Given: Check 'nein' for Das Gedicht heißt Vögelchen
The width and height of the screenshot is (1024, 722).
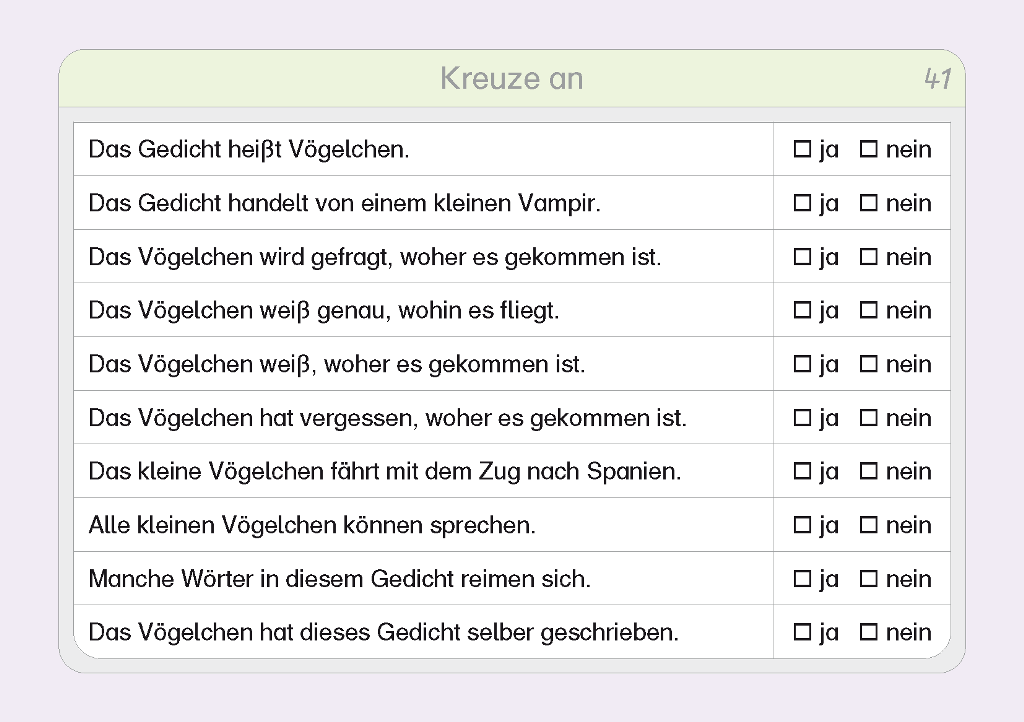Looking at the screenshot, I should point(868,150).
